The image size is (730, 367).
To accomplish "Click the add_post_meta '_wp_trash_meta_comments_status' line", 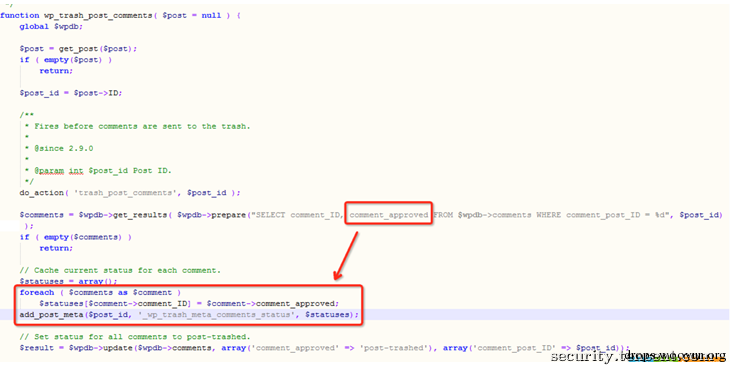I will coord(189,315).
